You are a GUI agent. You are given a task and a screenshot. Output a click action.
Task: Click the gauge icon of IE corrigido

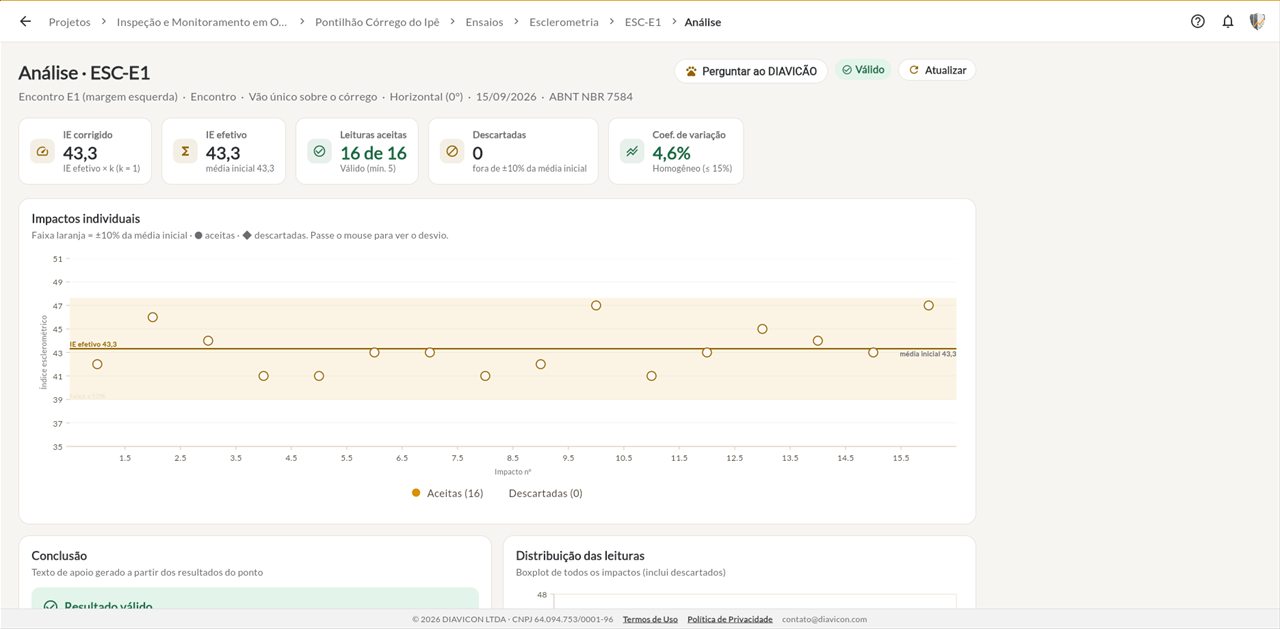click(43, 151)
